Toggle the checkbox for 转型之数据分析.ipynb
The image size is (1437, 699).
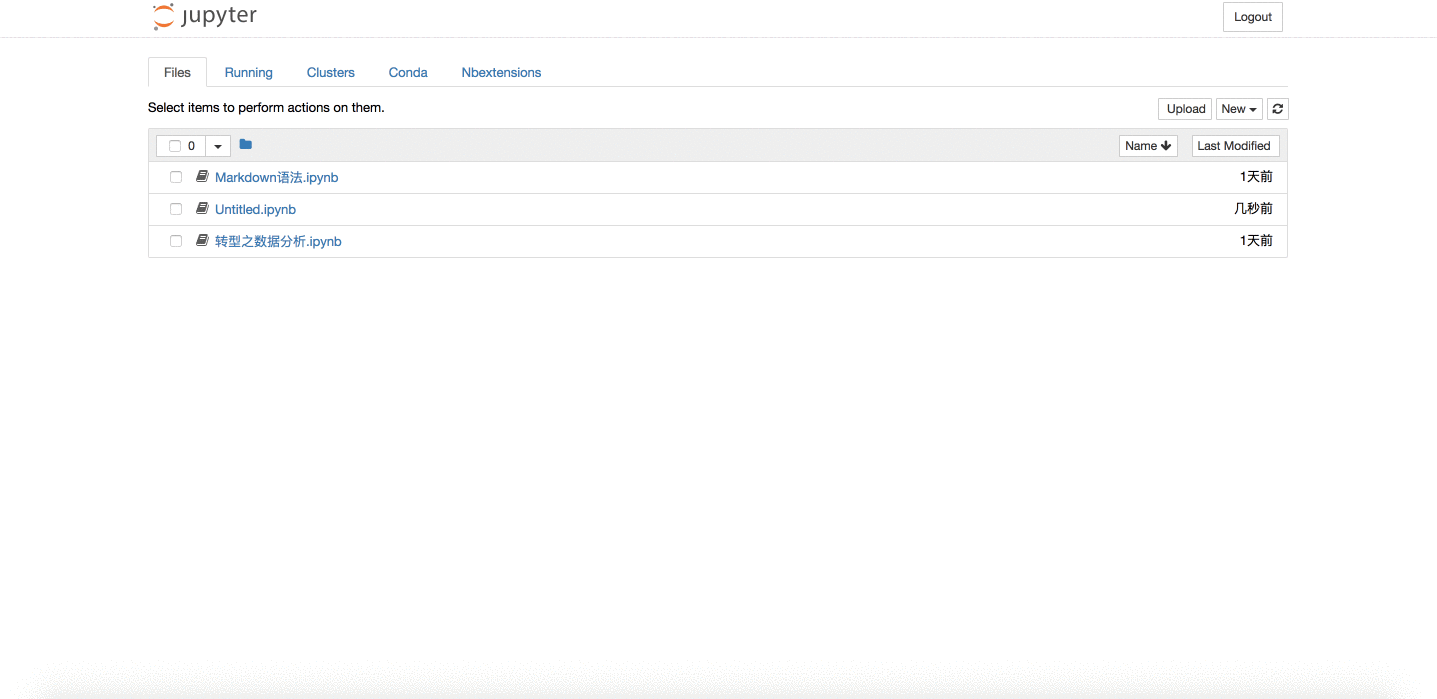(175, 240)
